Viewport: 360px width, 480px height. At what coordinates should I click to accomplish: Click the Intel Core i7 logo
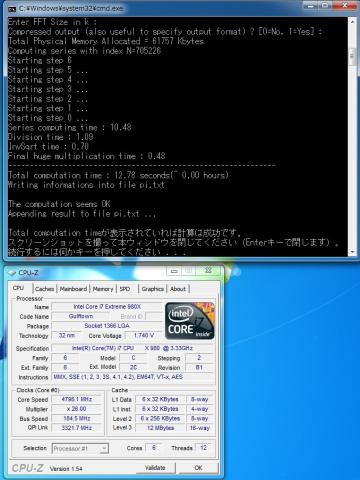[190, 321]
